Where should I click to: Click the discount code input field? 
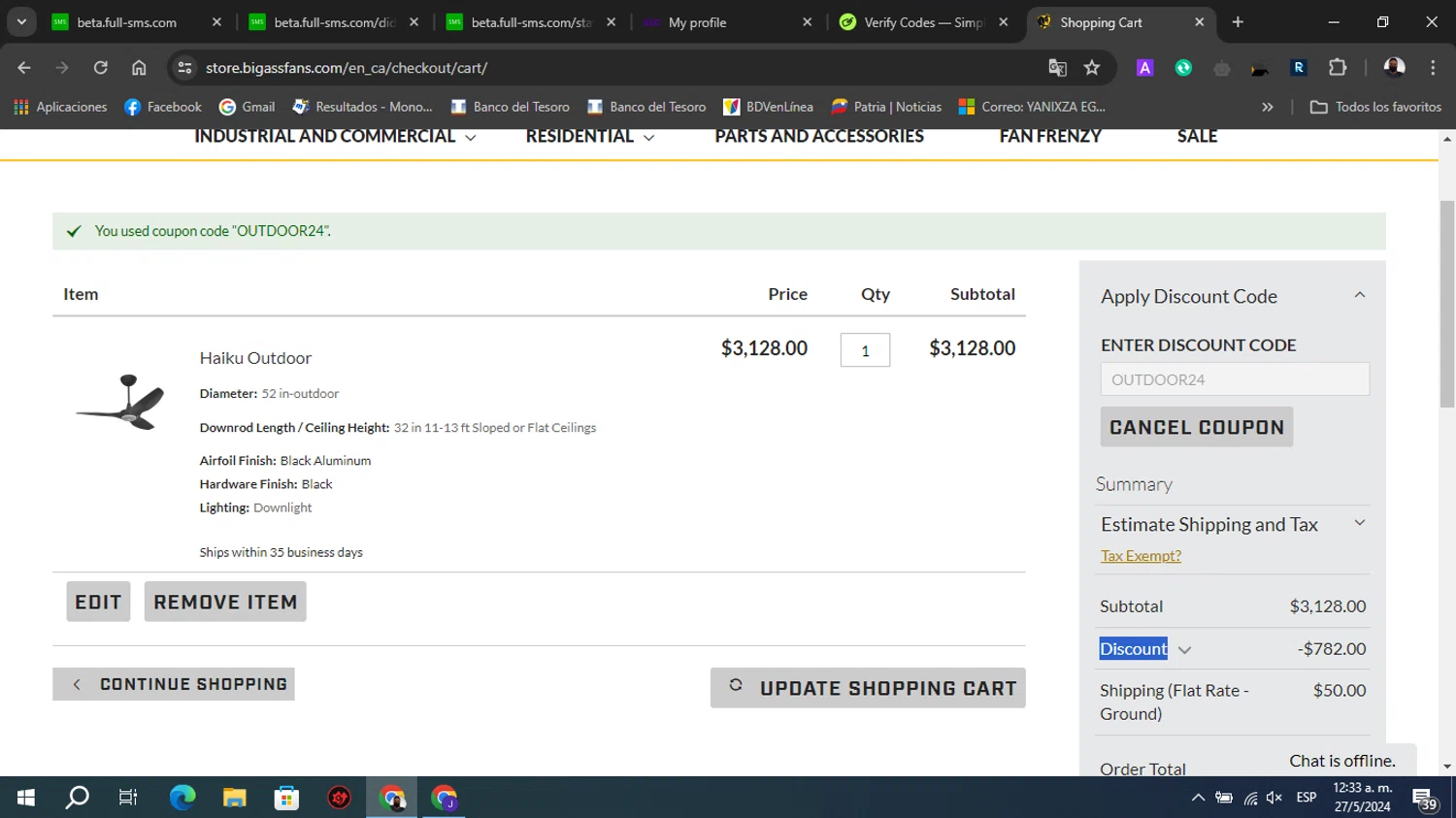tap(1235, 379)
